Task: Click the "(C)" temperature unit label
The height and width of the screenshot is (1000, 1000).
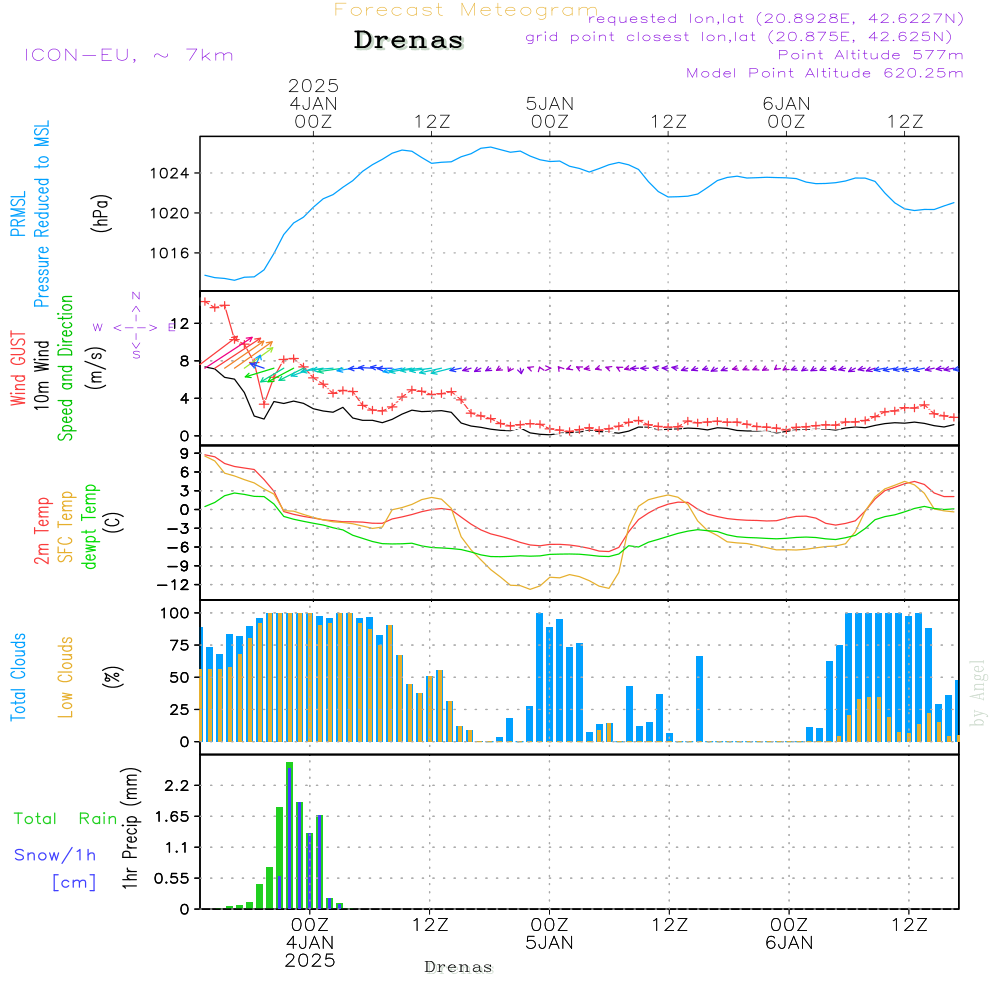Action: pyautogui.click(x=114, y=523)
